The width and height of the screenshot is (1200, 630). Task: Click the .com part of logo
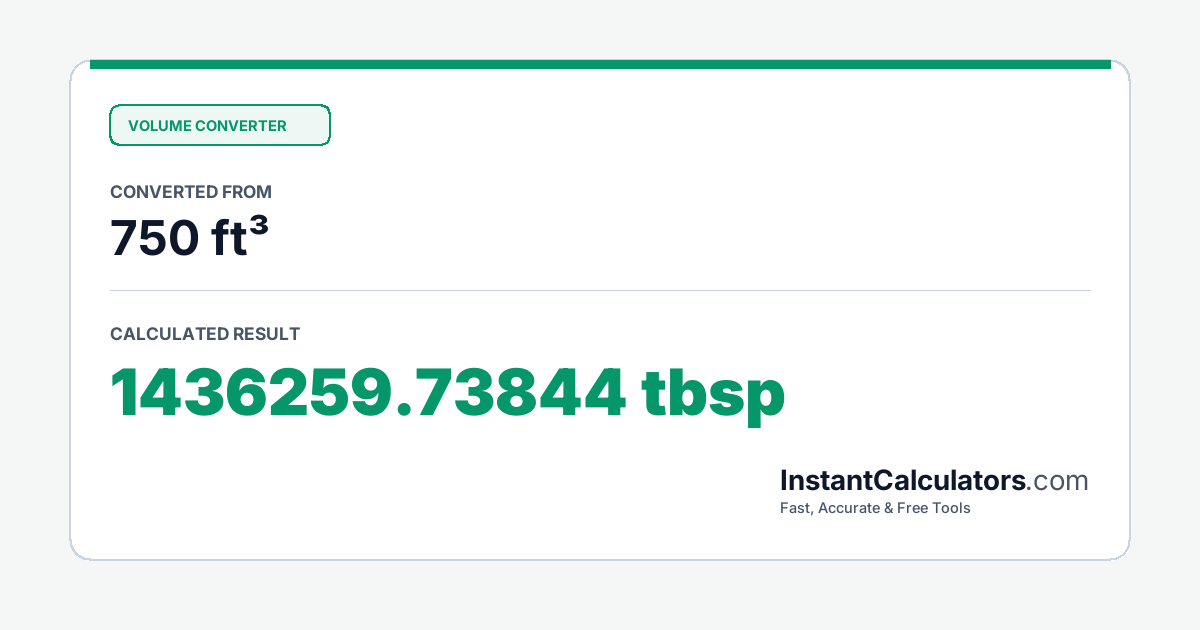tap(1058, 482)
